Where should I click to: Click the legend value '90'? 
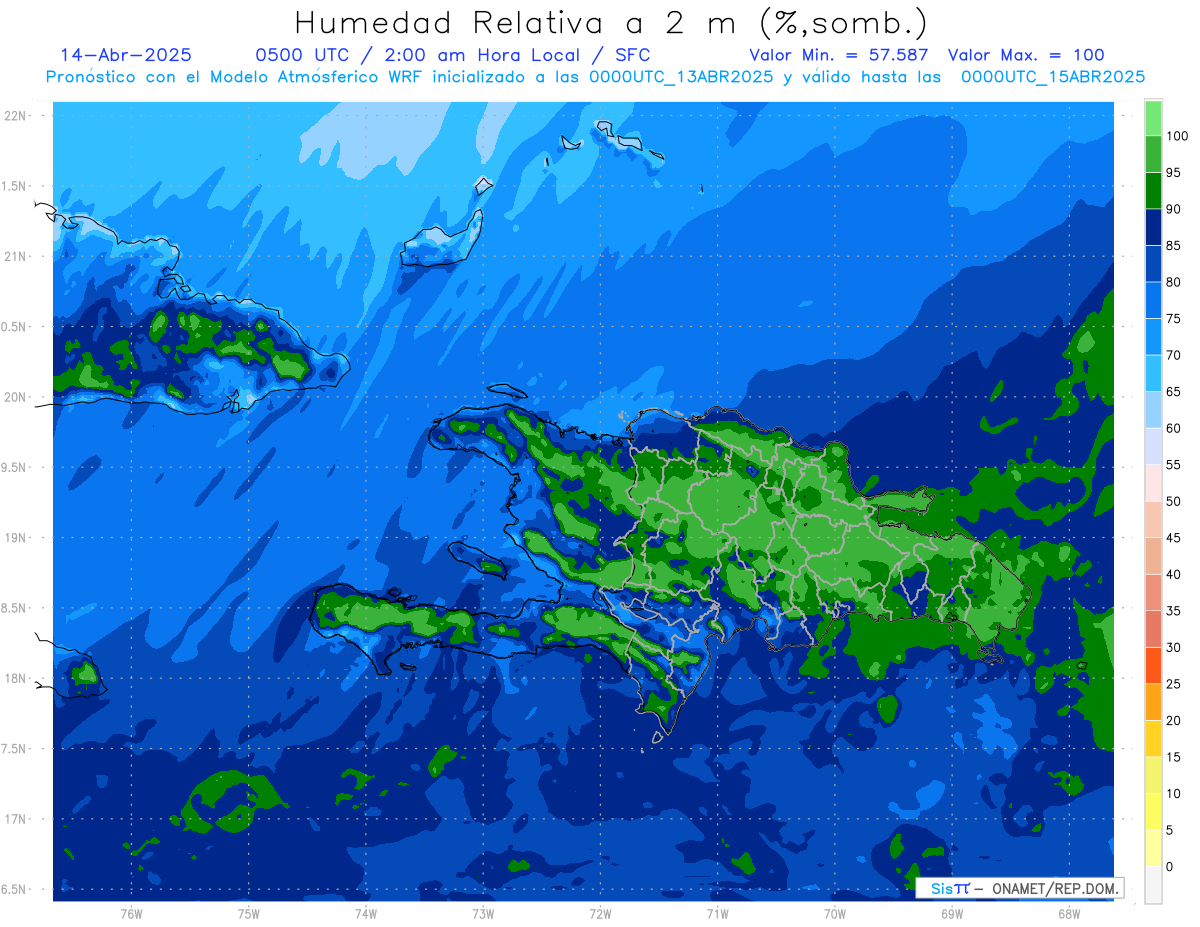point(1173,209)
